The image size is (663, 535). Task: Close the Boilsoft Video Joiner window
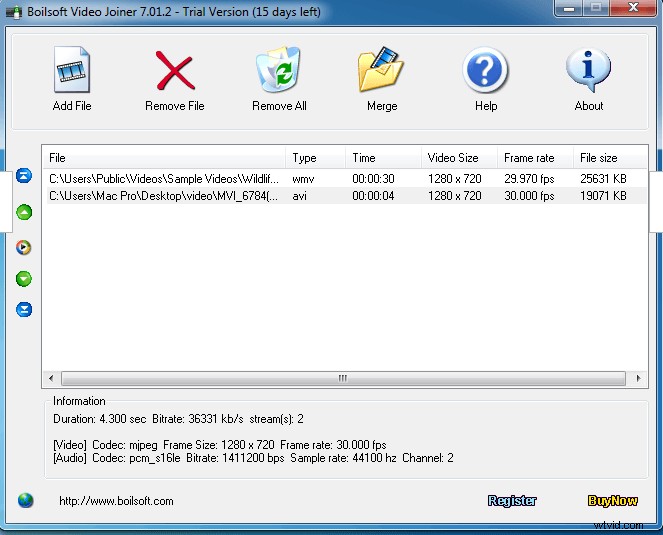click(x=633, y=8)
